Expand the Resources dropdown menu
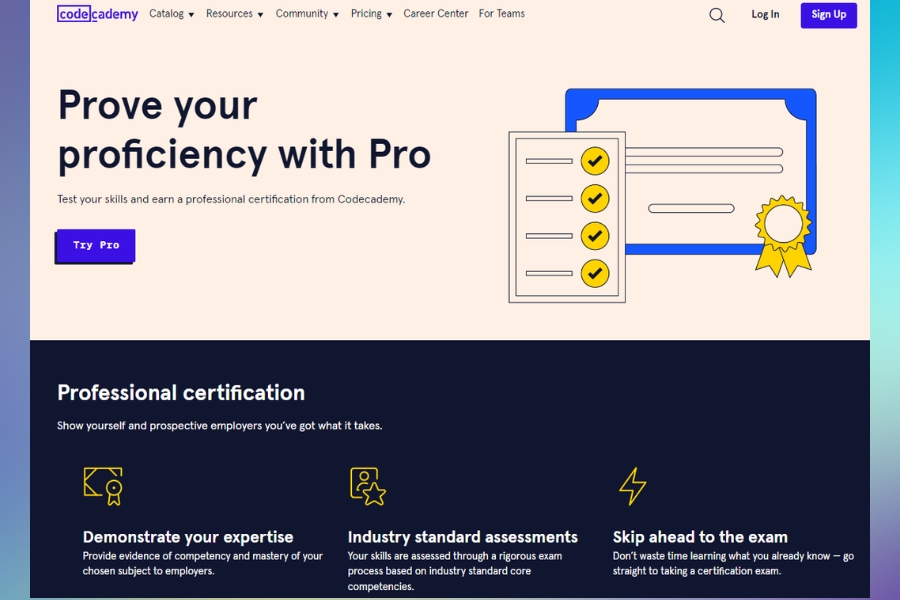The height and width of the screenshot is (600, 900). [x=235, y=14]
